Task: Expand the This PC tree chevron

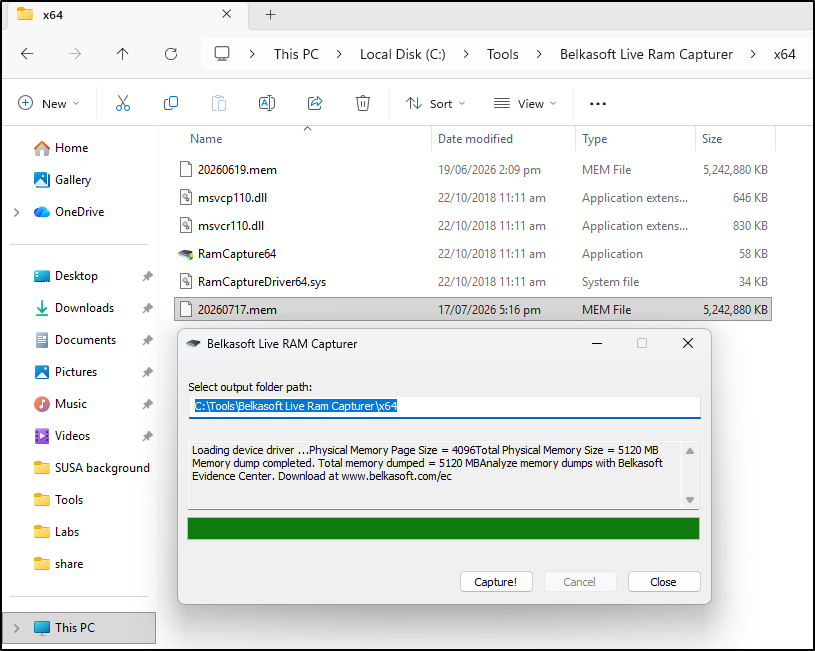Action: pyautogui.click(x=17, y=628)
